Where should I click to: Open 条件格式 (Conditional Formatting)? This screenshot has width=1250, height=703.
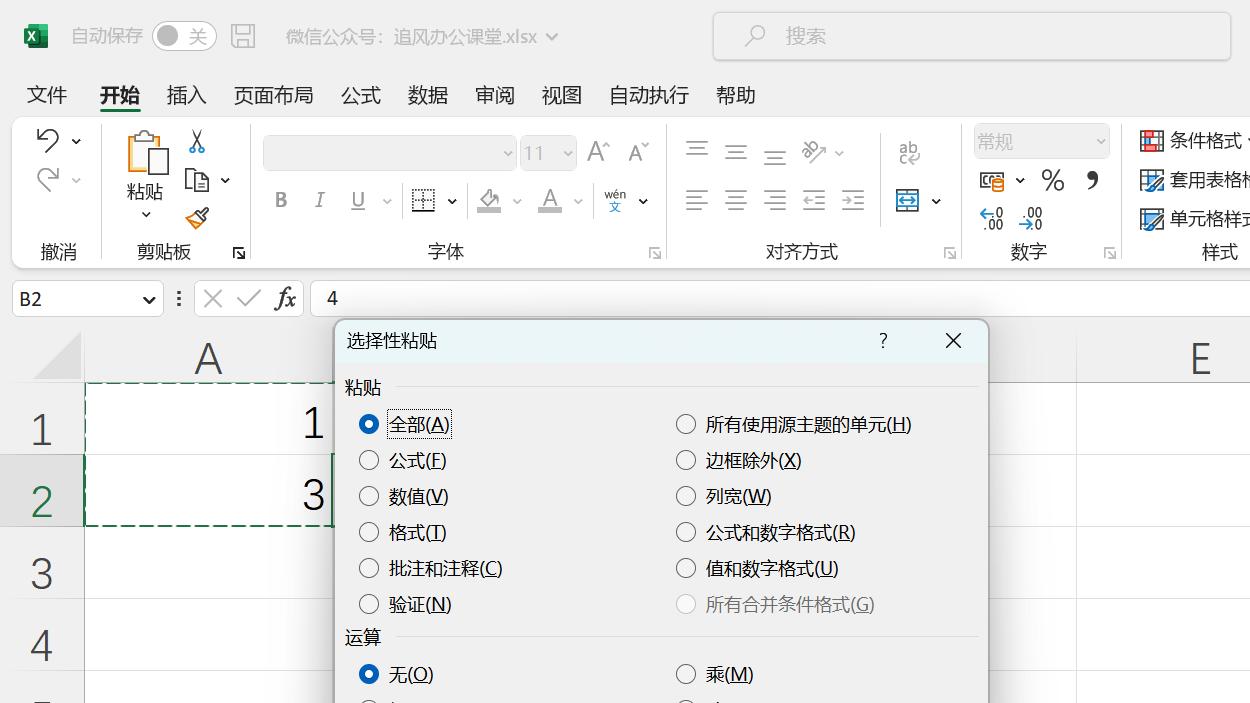click(1204, 140)
